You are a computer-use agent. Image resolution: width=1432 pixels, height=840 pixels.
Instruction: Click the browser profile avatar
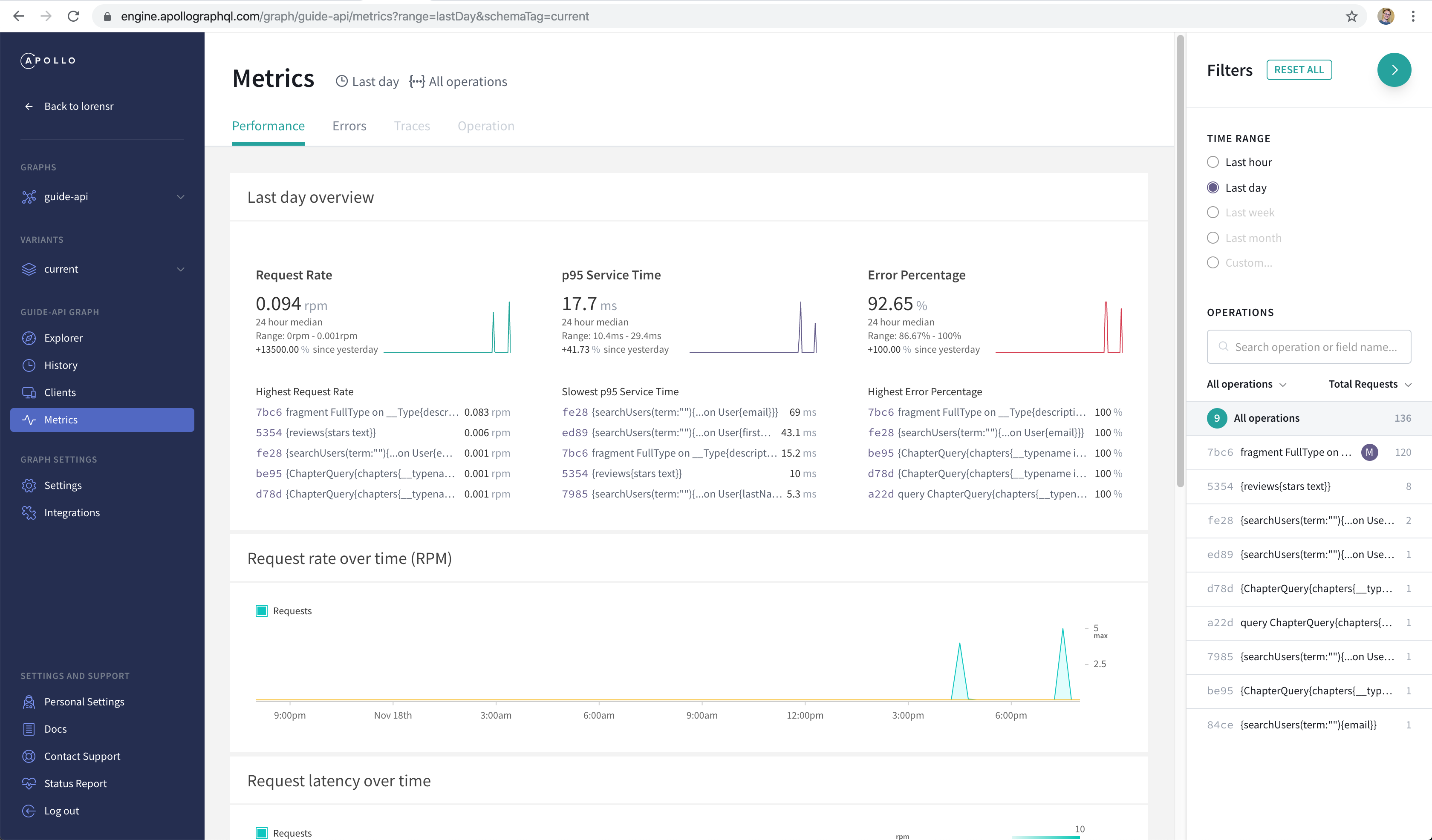coord(1386,17)
